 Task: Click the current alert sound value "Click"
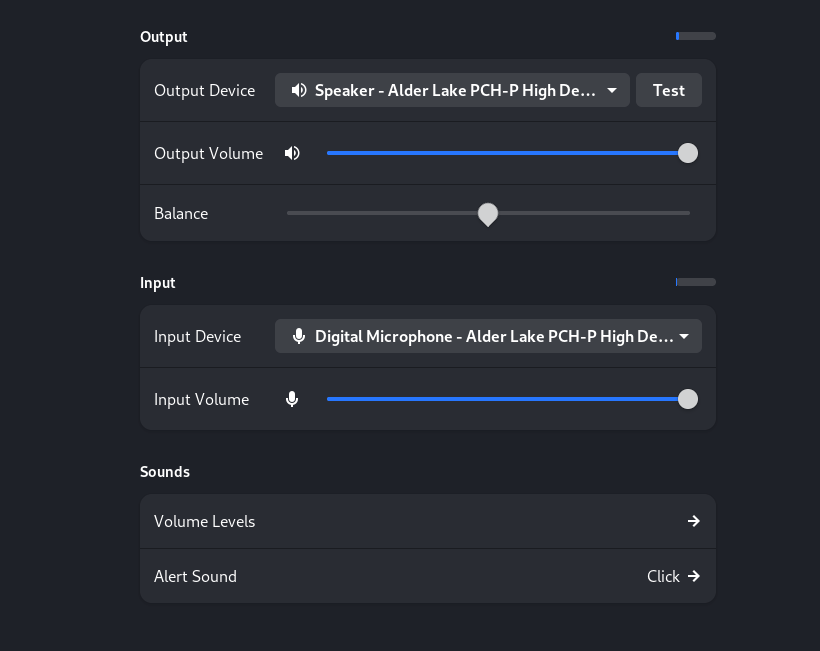point(663,576)
